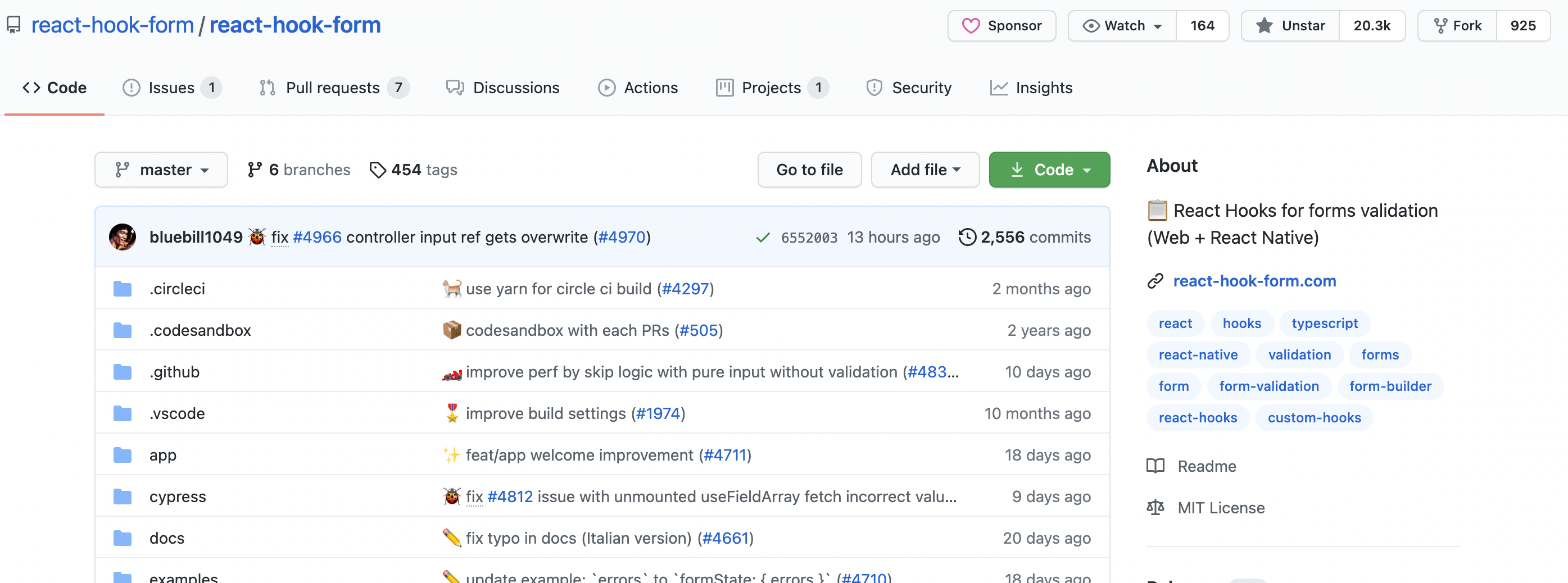This screenshot has height=583, width=1568.
Task: Click the repository icon beside react-hook-form owner
Action: pos(13,25)
